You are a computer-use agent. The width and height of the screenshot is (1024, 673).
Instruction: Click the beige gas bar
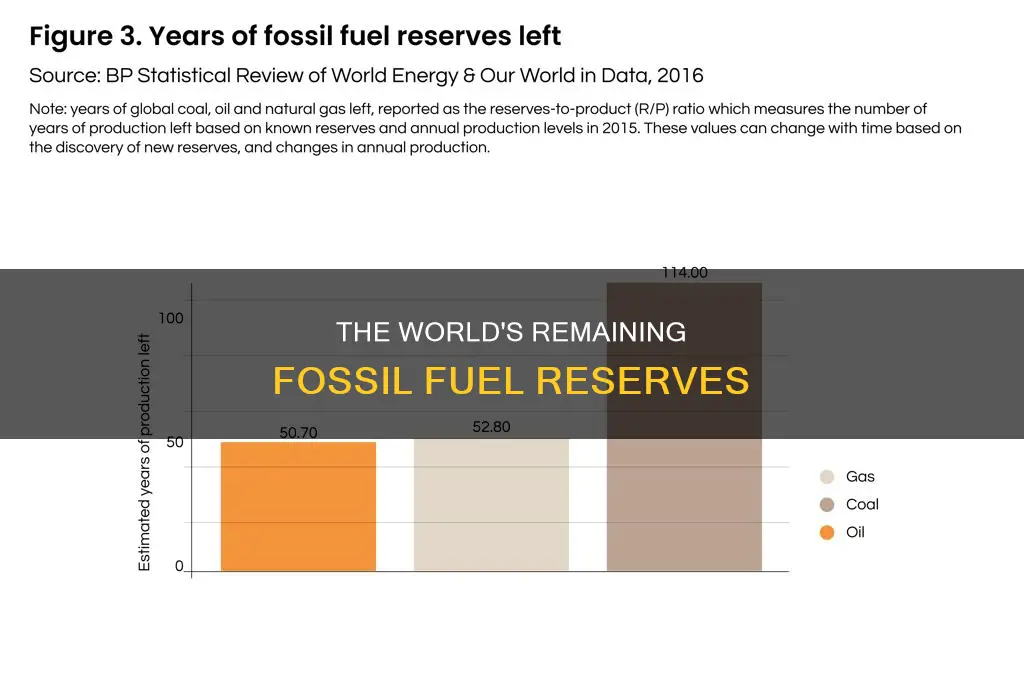[491, 504]
